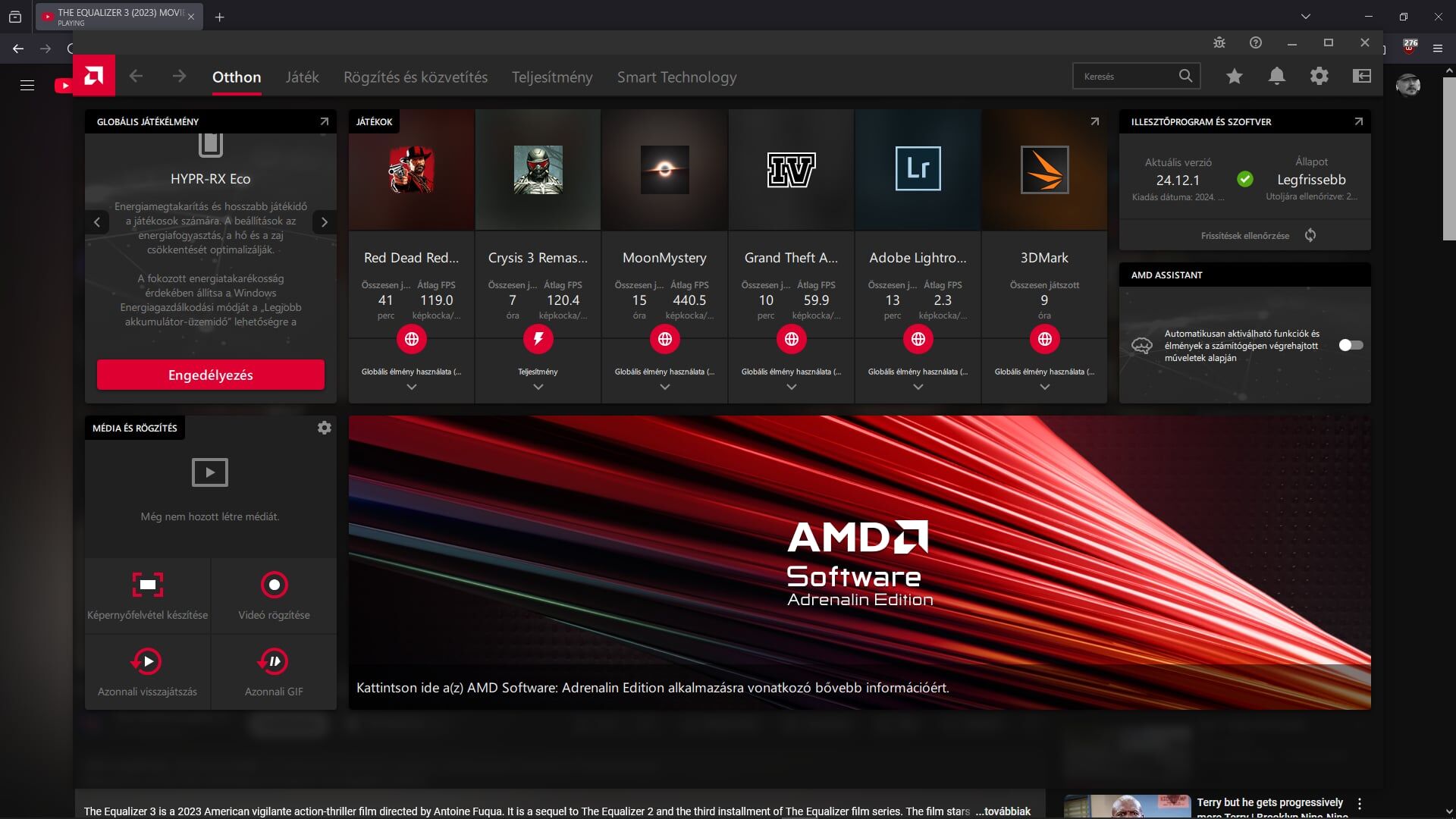Viewport: 1456px width, 819px height.
Task: Open the Adobe Lightroom thumbnail
Action: click(918, 170)
